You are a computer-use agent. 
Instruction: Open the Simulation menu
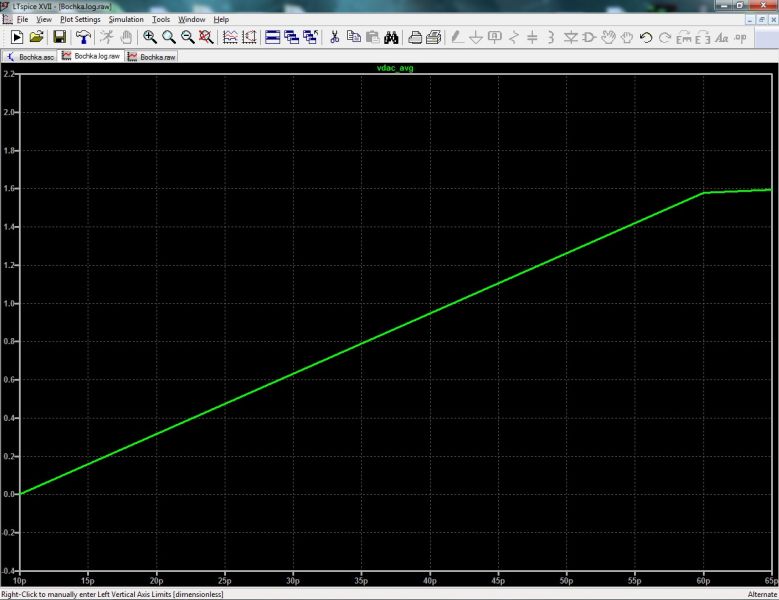126,19
